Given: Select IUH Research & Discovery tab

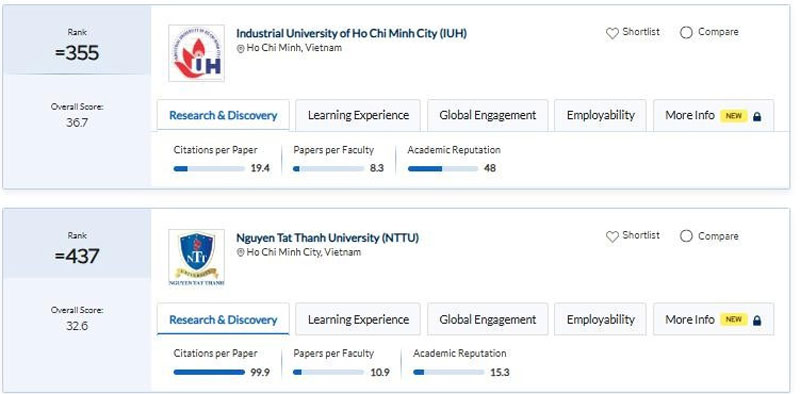Looking at the screenshot, I should (223, 115).
